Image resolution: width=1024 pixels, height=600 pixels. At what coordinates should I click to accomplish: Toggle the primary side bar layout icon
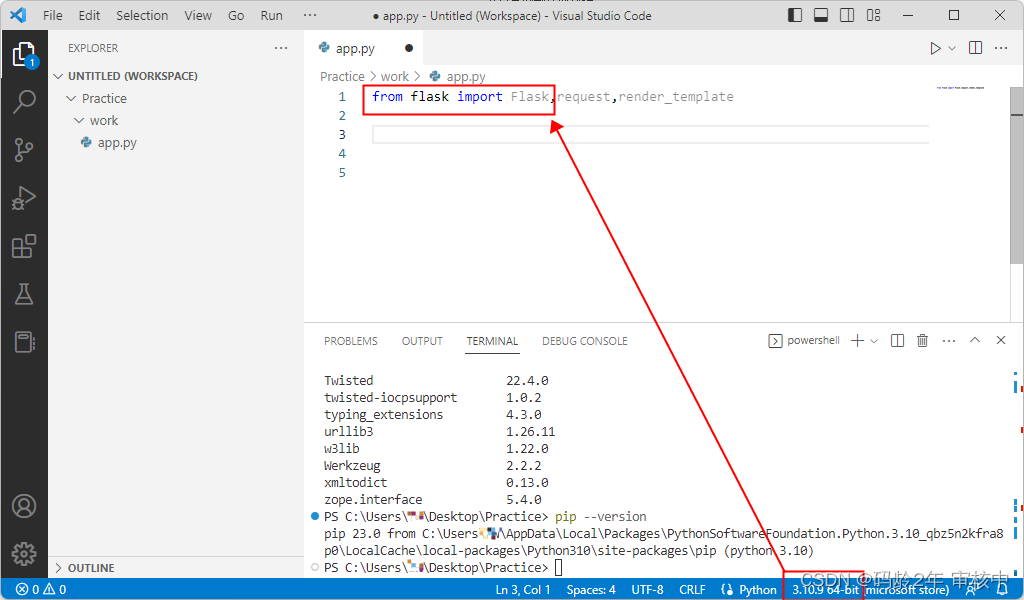(795, 15)
